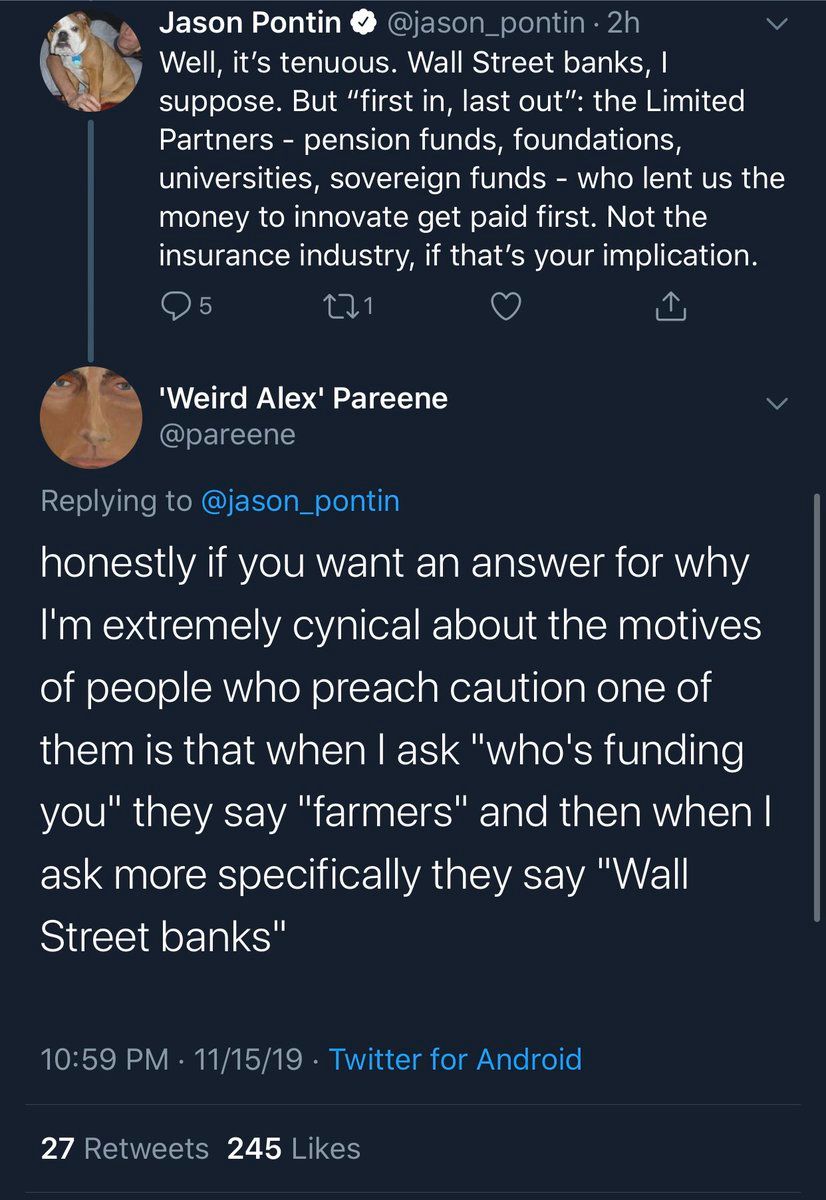
Task: Open Weird Alex Pareene's avatar
Action: (x=91, y=416)
